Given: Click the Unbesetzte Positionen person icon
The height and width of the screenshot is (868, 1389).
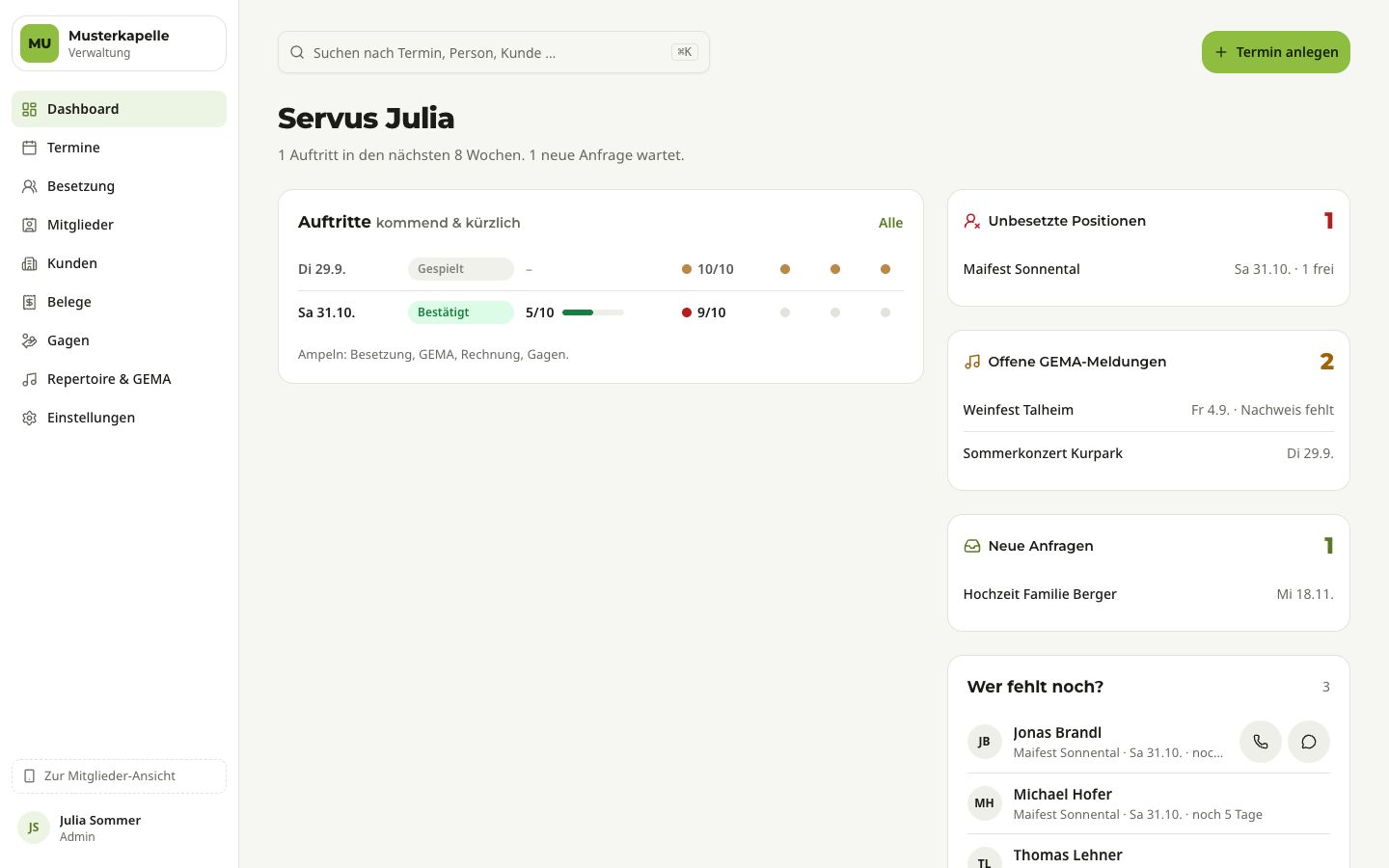Looking at the screenshot, I should 971,221.
